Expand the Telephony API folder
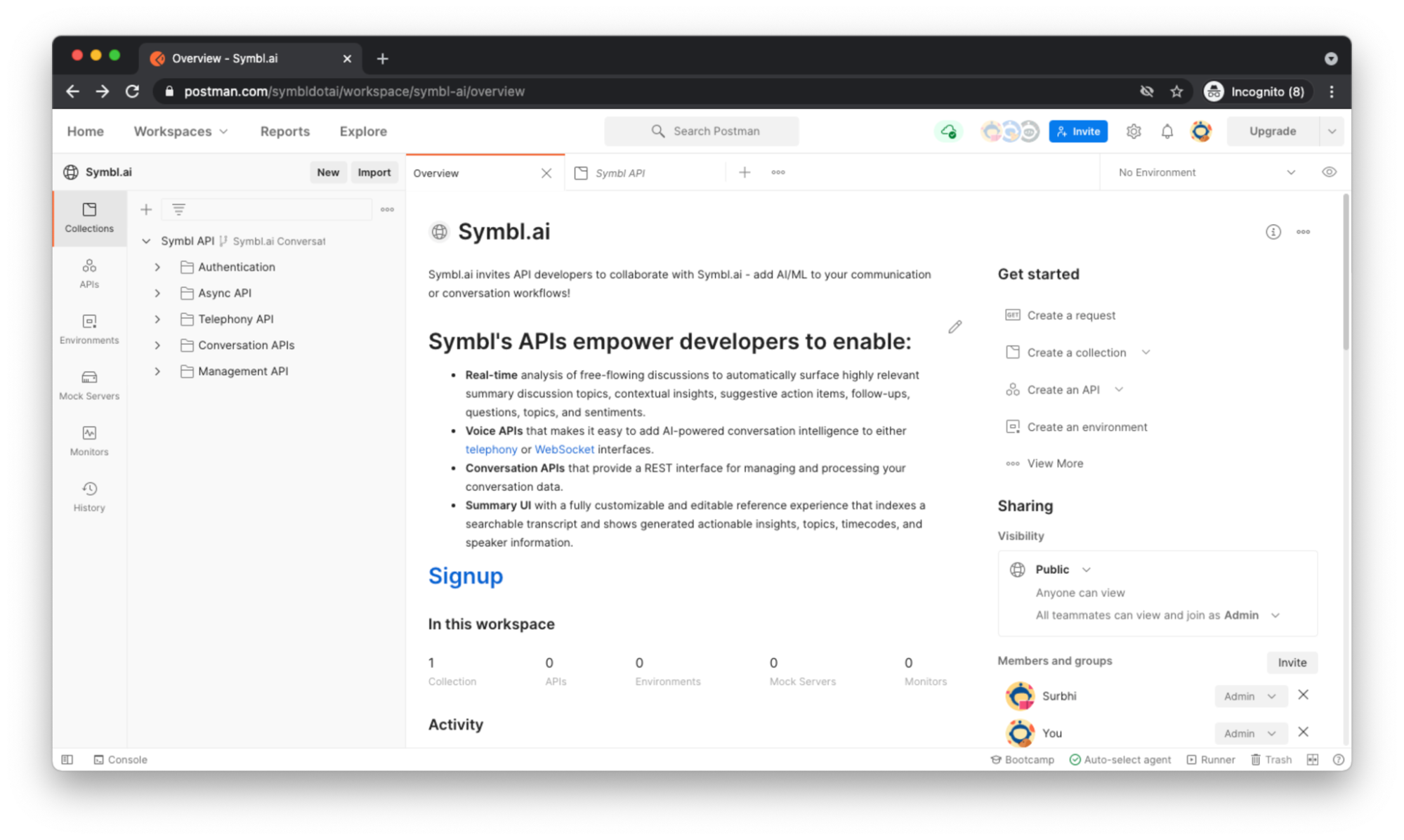This screenshot has height=840, width=1404. (157, 319)
